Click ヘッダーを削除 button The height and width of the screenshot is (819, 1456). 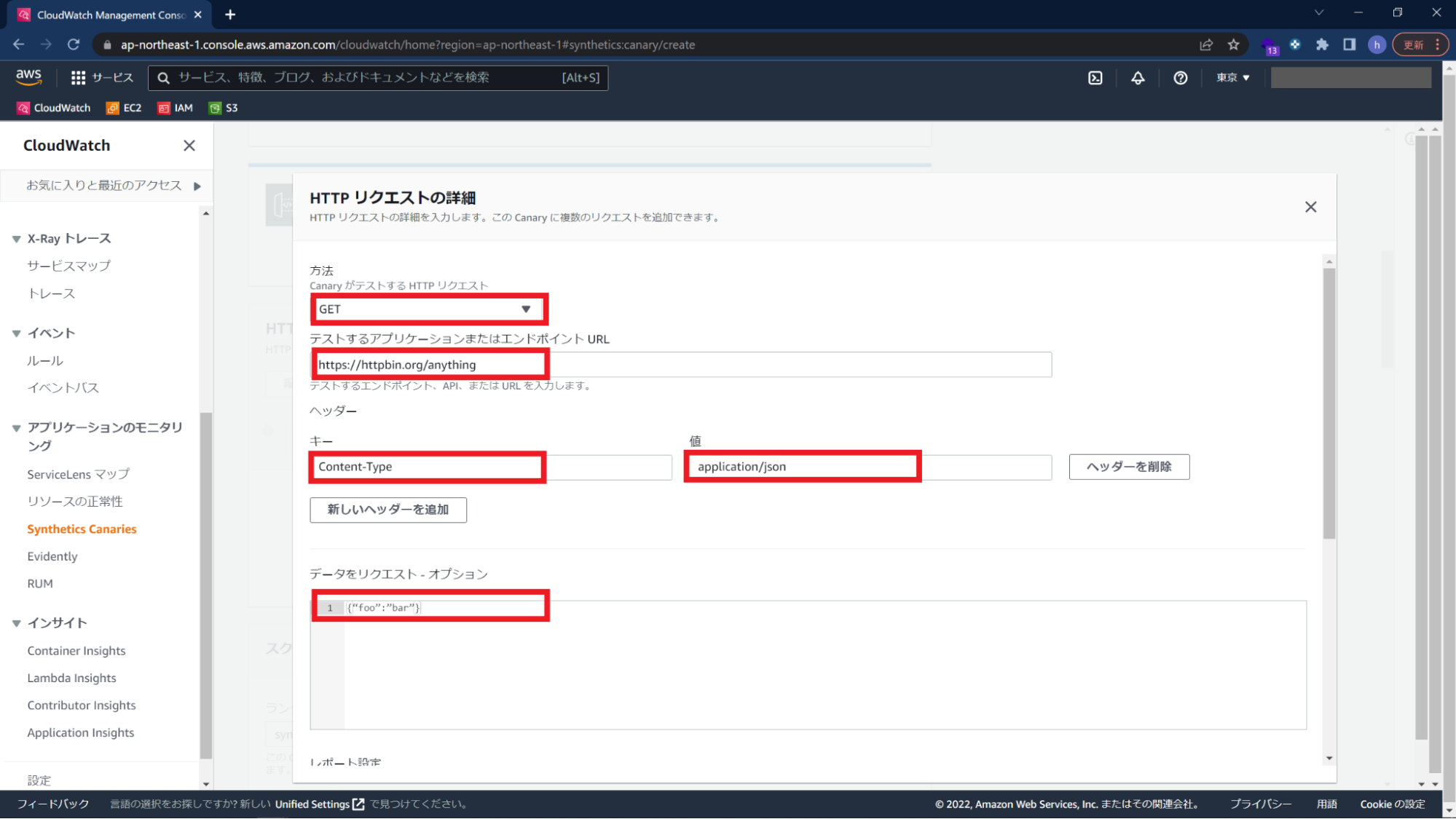tap(1129, 467)
